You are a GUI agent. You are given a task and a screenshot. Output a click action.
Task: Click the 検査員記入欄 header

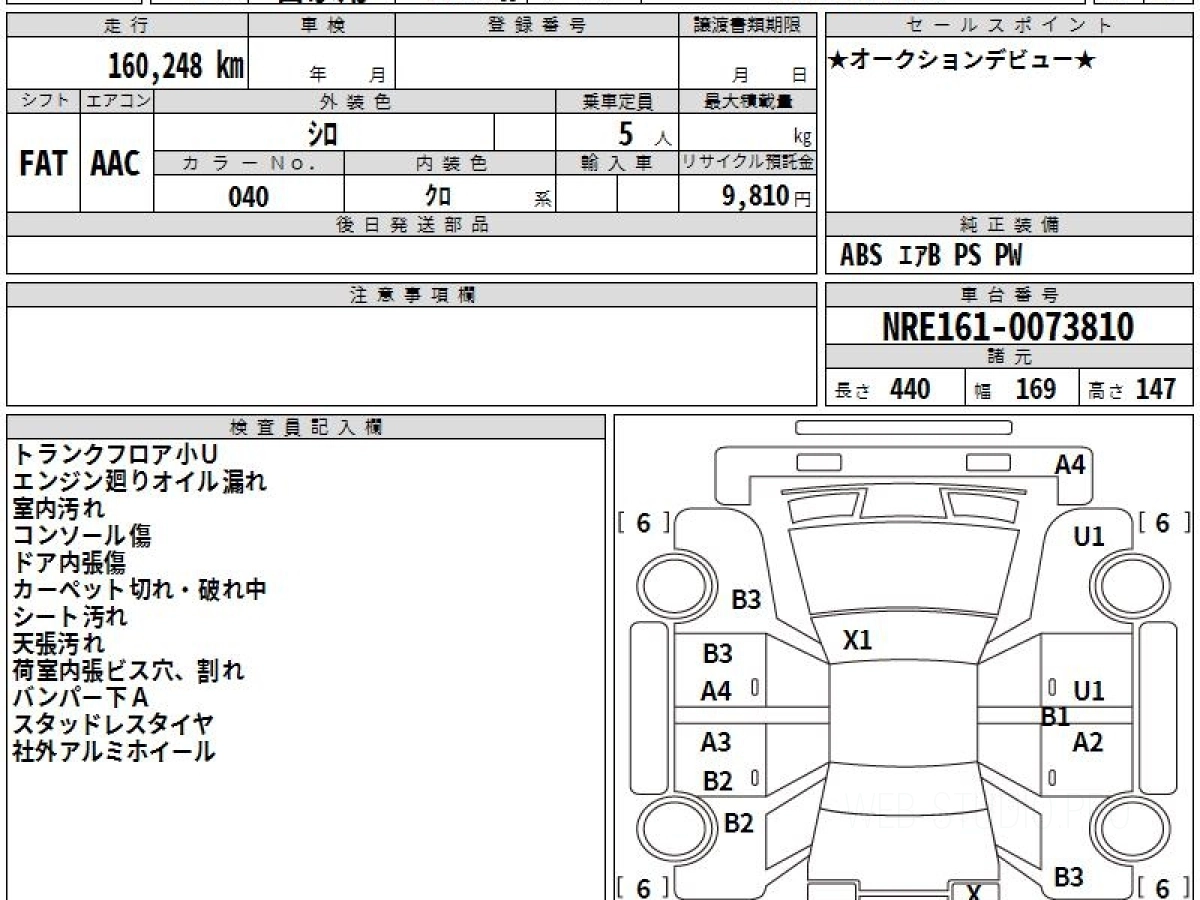point(306,427)
